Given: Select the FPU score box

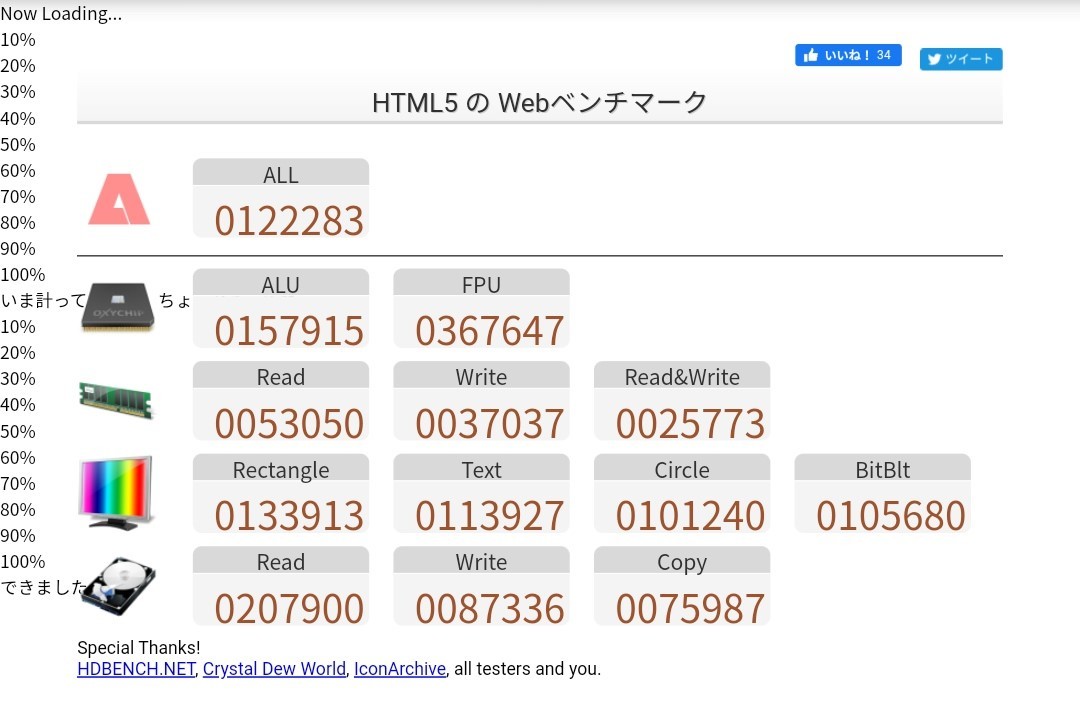Looking at the screenshot, I should tap(481, 309).
